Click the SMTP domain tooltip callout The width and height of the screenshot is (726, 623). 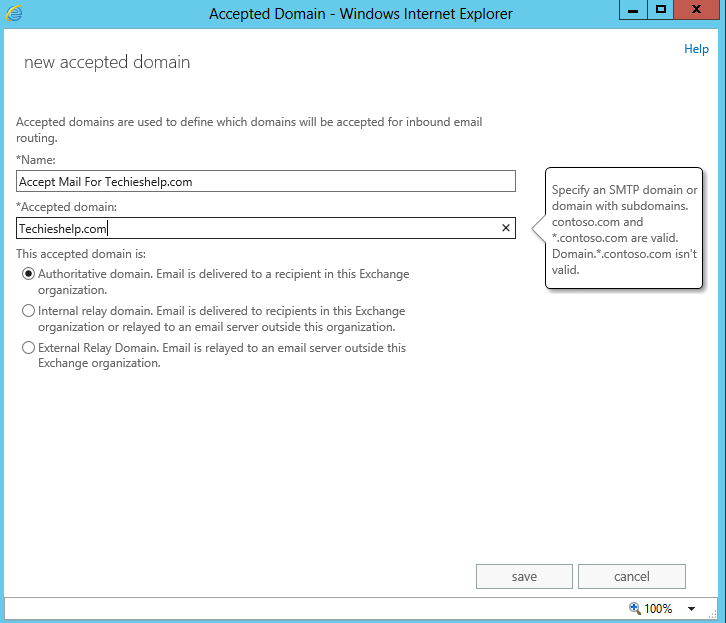coord(624,229)
